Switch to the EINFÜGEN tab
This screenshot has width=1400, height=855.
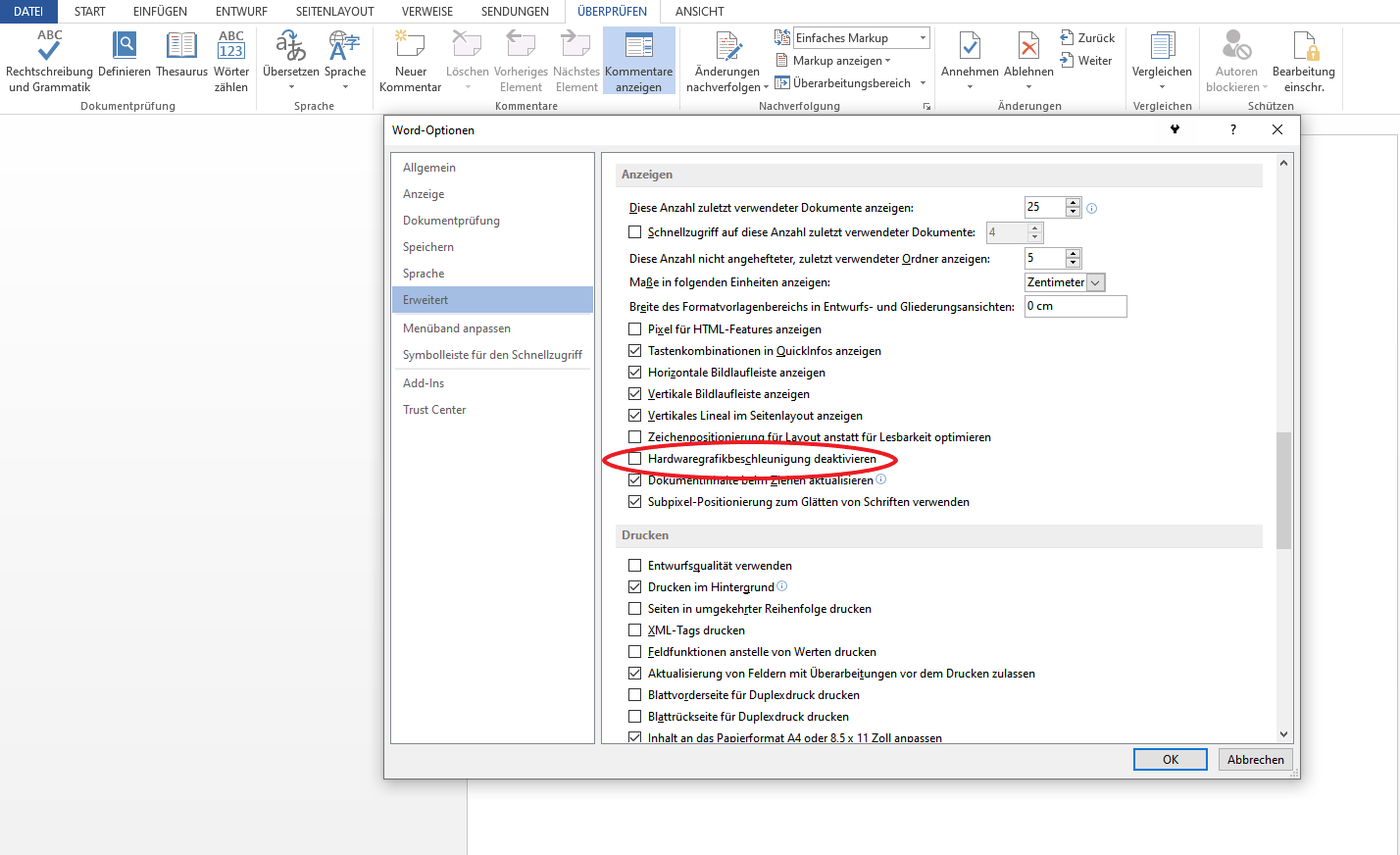pyautogui.click(x=160, y=12)
